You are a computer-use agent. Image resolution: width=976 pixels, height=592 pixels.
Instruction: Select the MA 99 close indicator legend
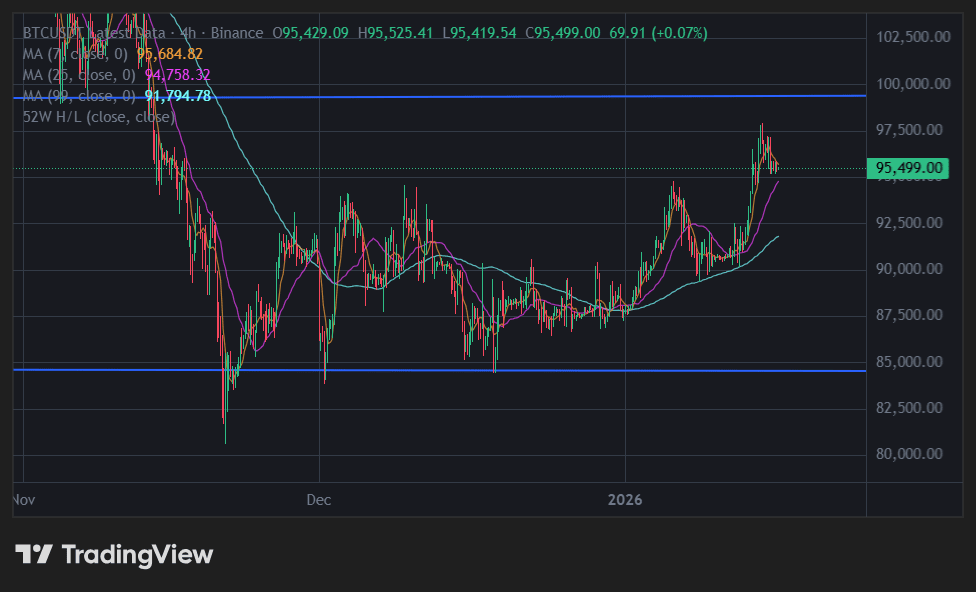[x=79, y=96]
